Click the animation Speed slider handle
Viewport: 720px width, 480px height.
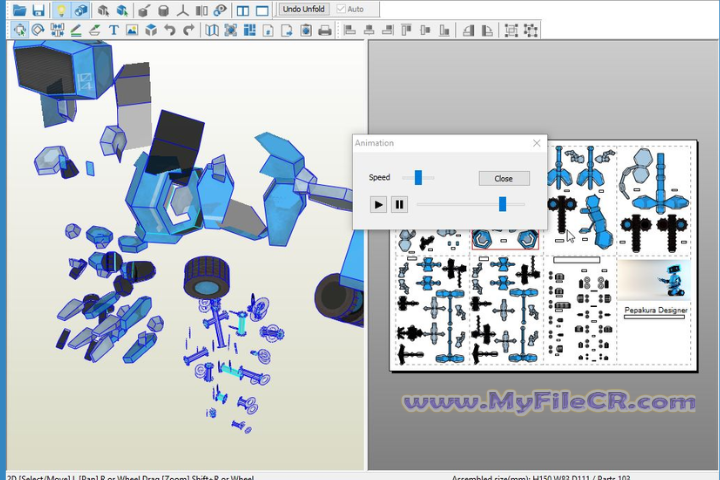click(418, 178)
